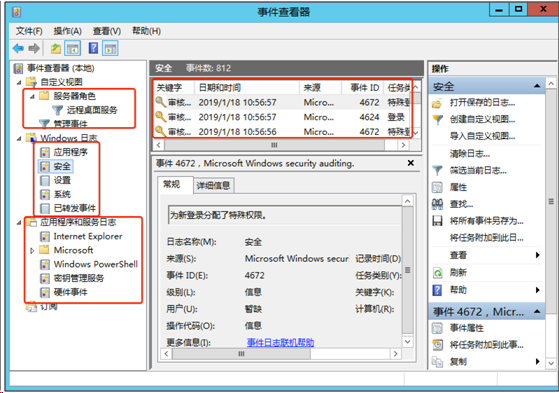Sort by the 来源 column header

320,87
